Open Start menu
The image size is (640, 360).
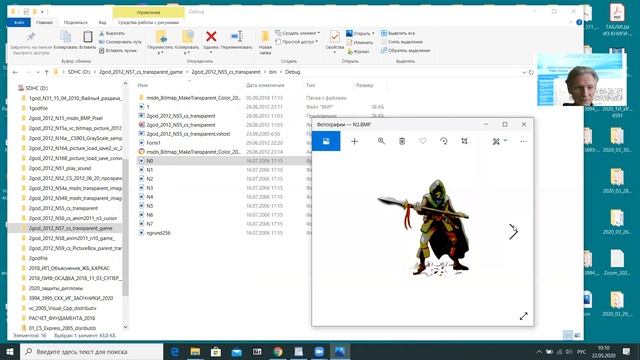[x=10, y=351]
